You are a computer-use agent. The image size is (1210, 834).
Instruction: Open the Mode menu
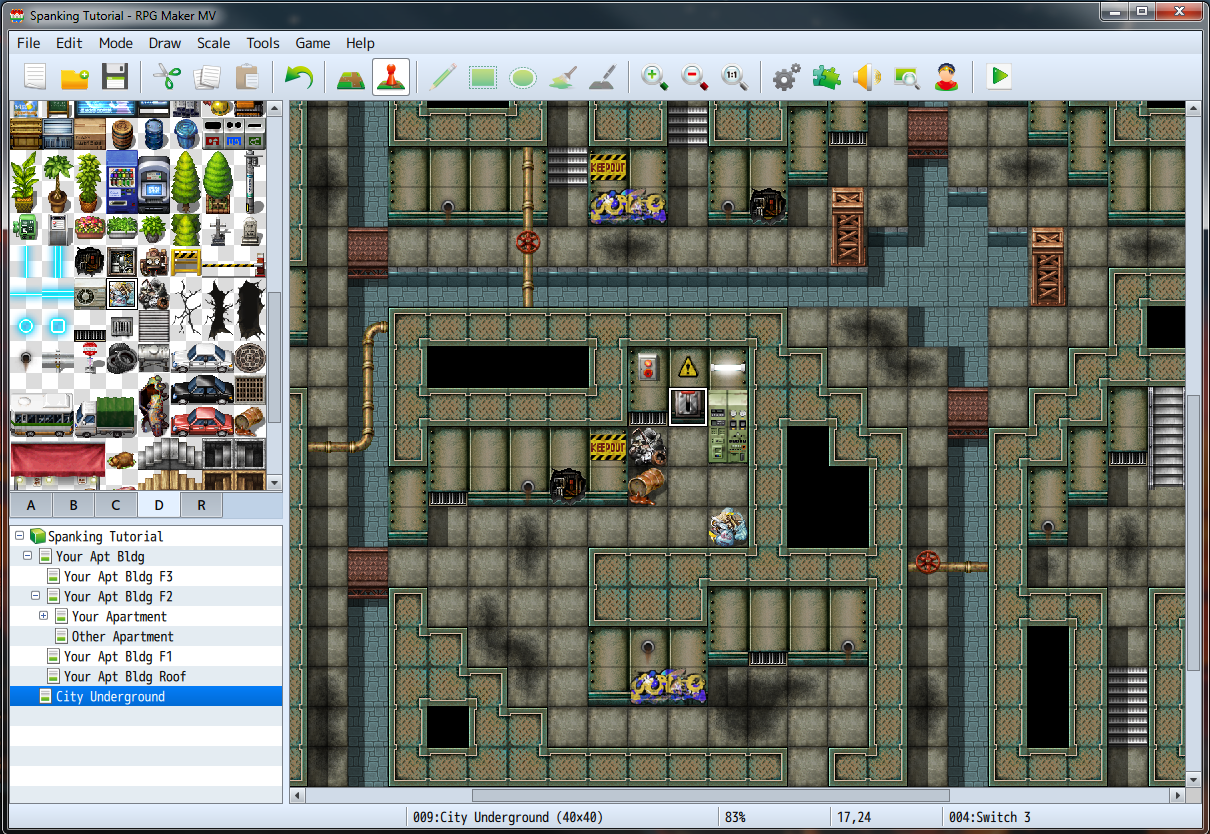pyautogui.click(x=116, y=43)
